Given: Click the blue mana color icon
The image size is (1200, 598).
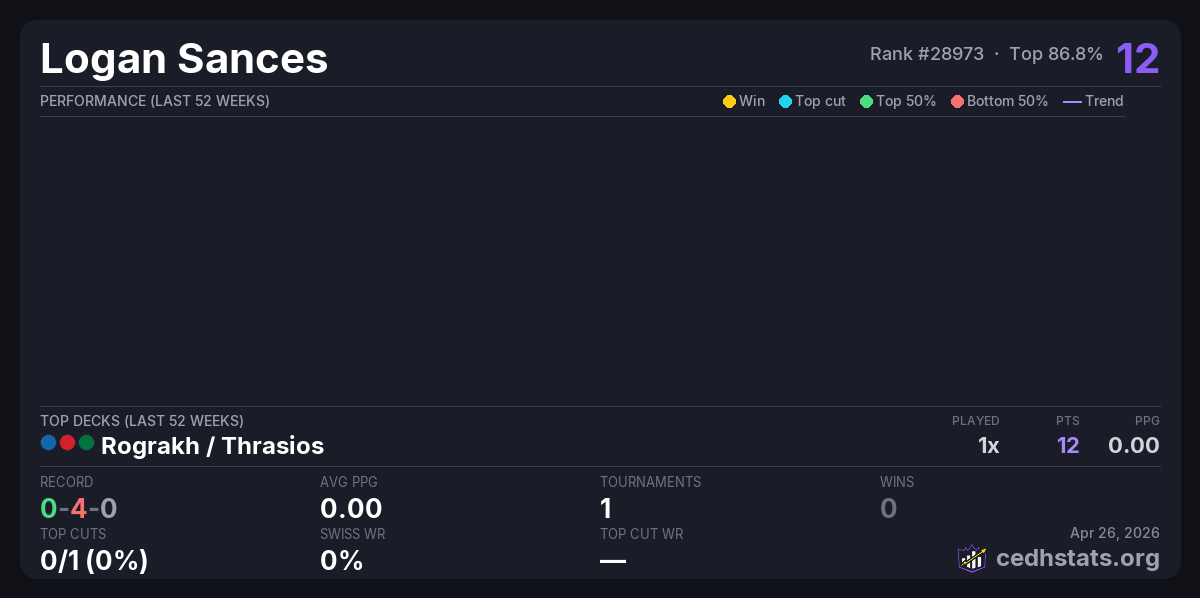Looking at the screenshot, I should click(x=48, y=443).
